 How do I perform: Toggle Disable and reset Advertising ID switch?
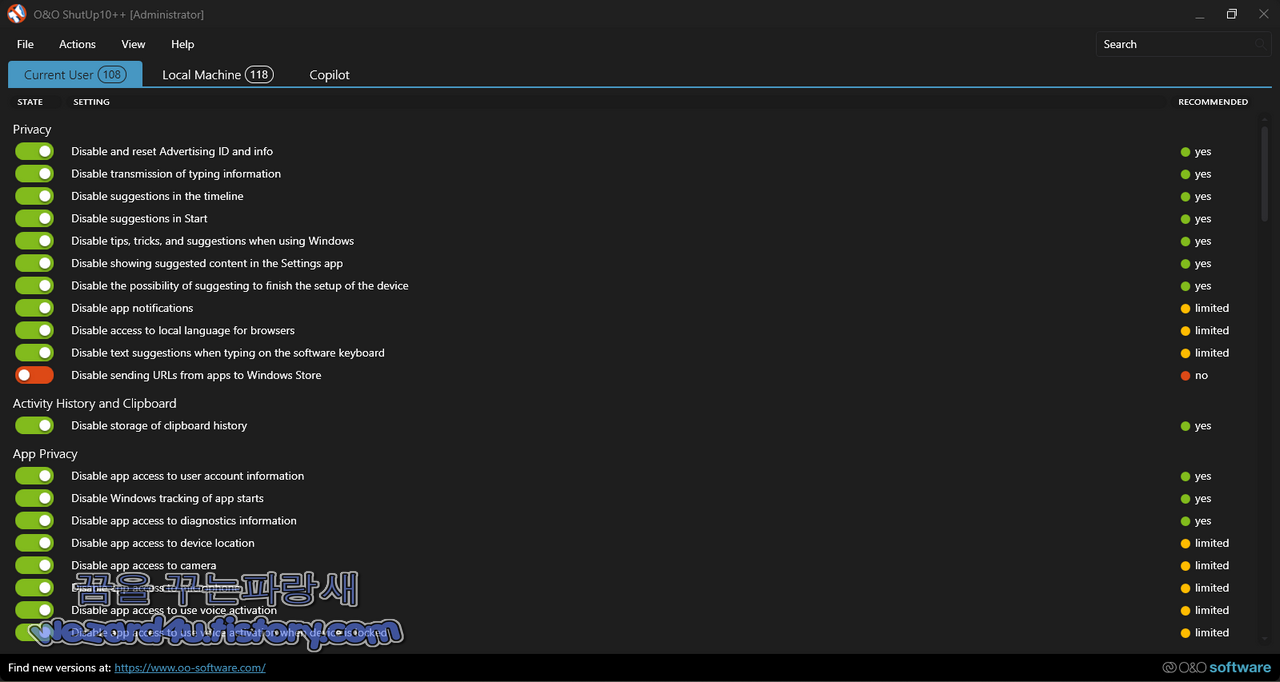(34, 151)
